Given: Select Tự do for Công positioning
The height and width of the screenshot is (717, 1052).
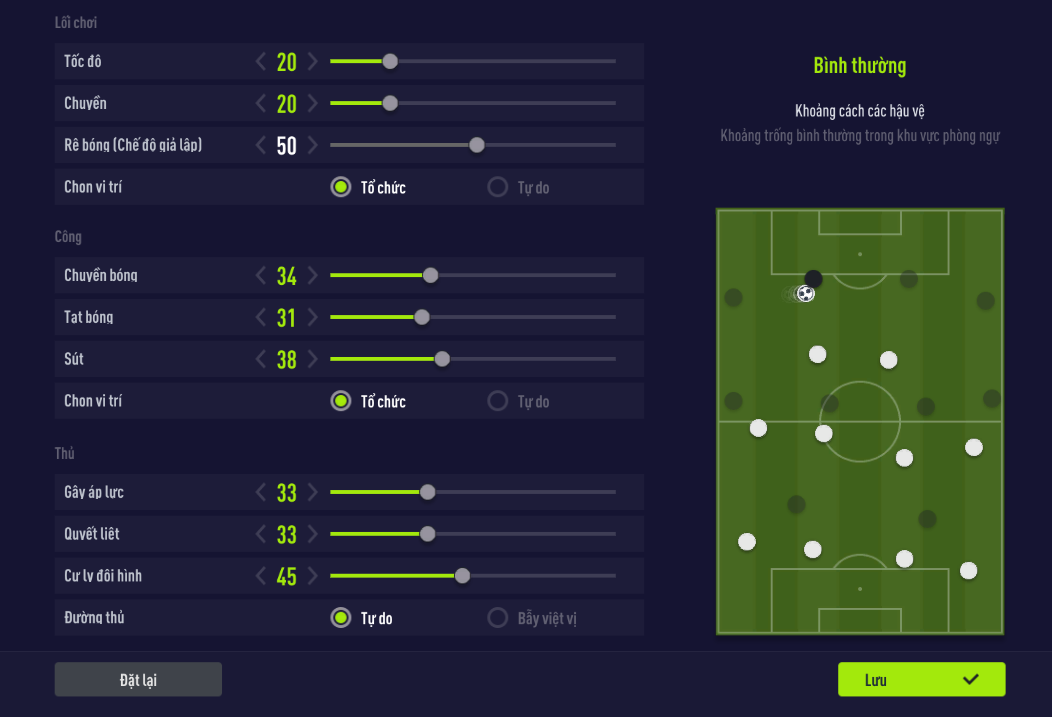Looking at the screenshot, I should tap(498, 401).
